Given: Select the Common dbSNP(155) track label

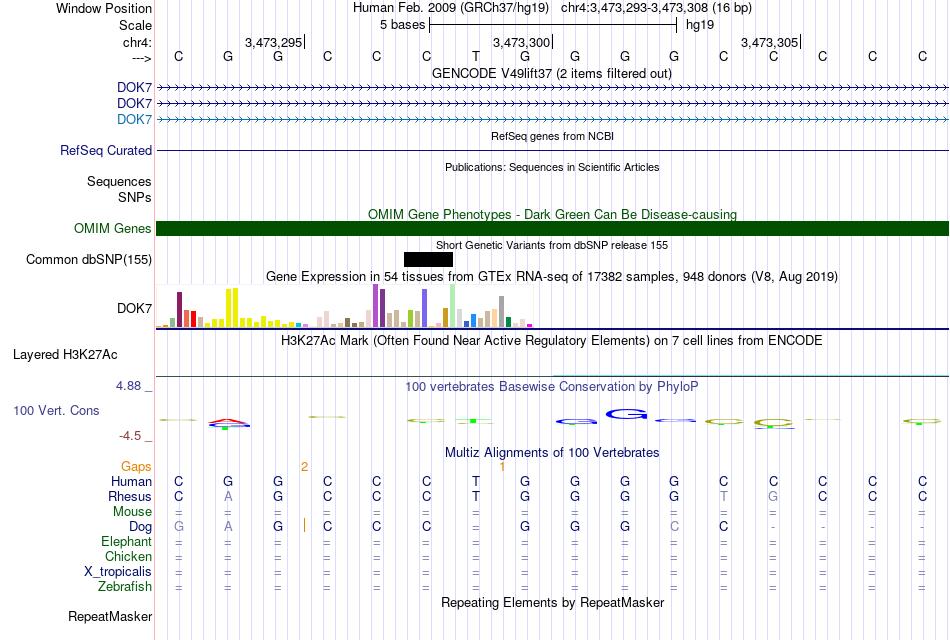Looking at the screenshot, I should [x=89, y=259].
